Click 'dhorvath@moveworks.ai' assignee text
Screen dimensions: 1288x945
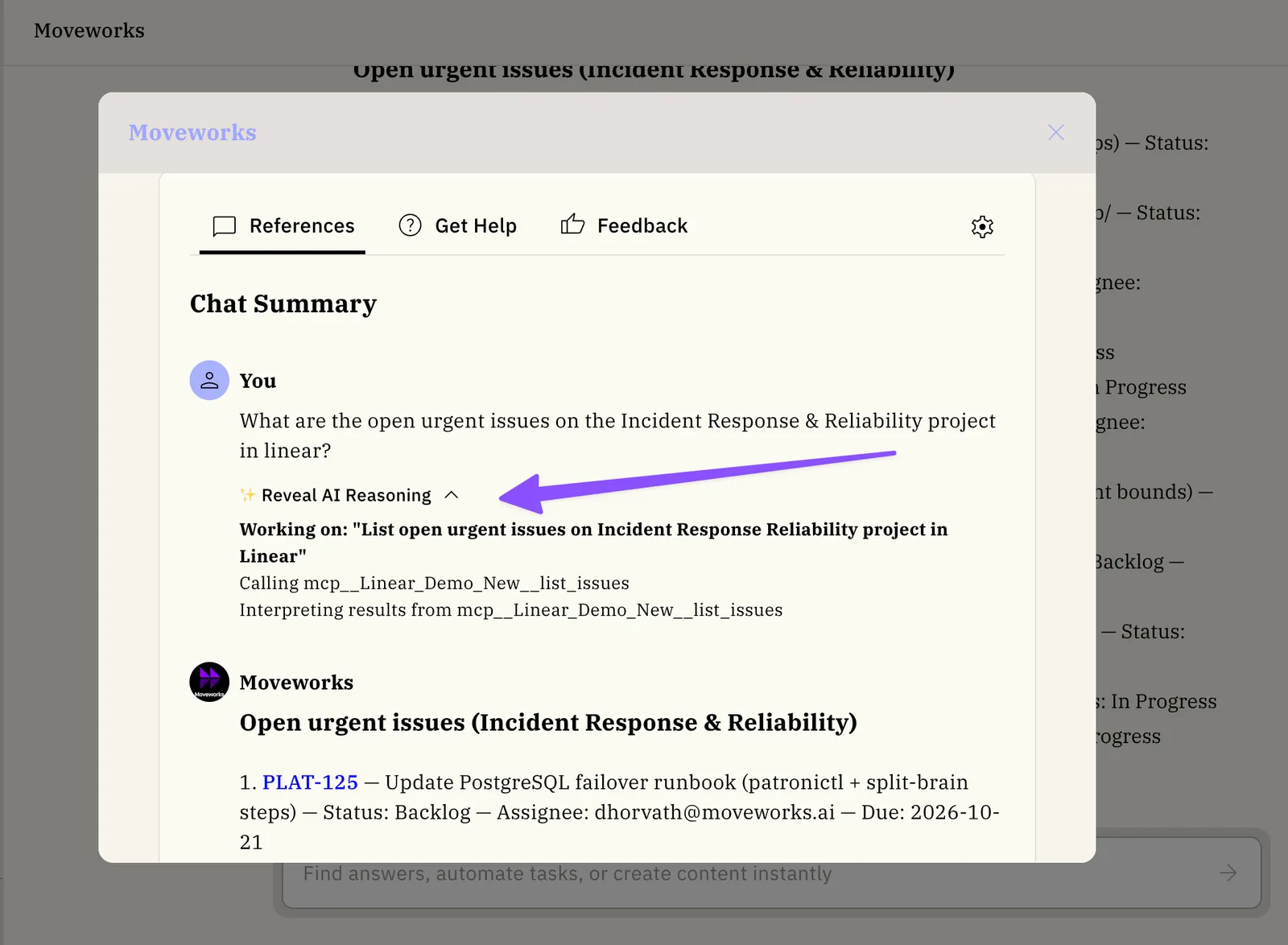(714, 812)
